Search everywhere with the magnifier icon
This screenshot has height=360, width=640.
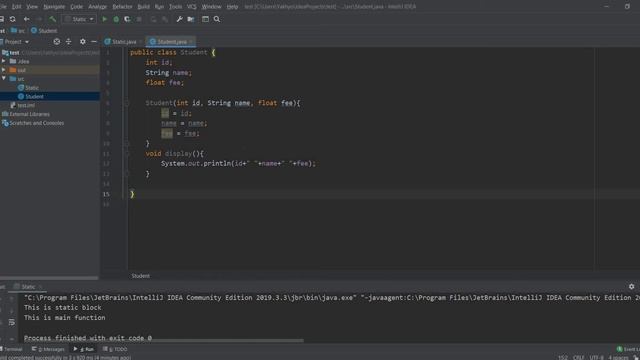217,19
